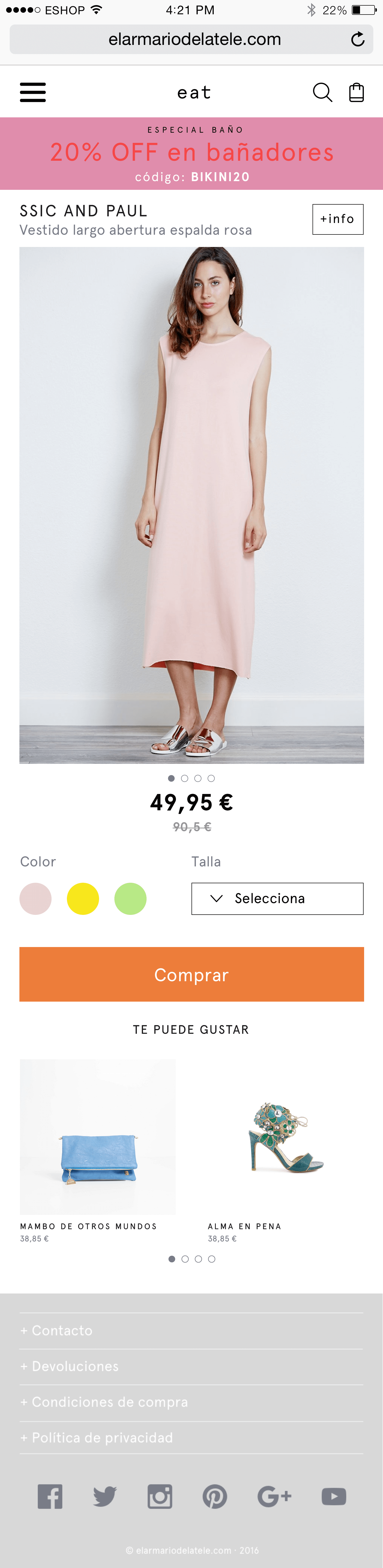Reload the page in the browser bar
The height and width of the screenshot is (1568, 383).
click(358, 40)
